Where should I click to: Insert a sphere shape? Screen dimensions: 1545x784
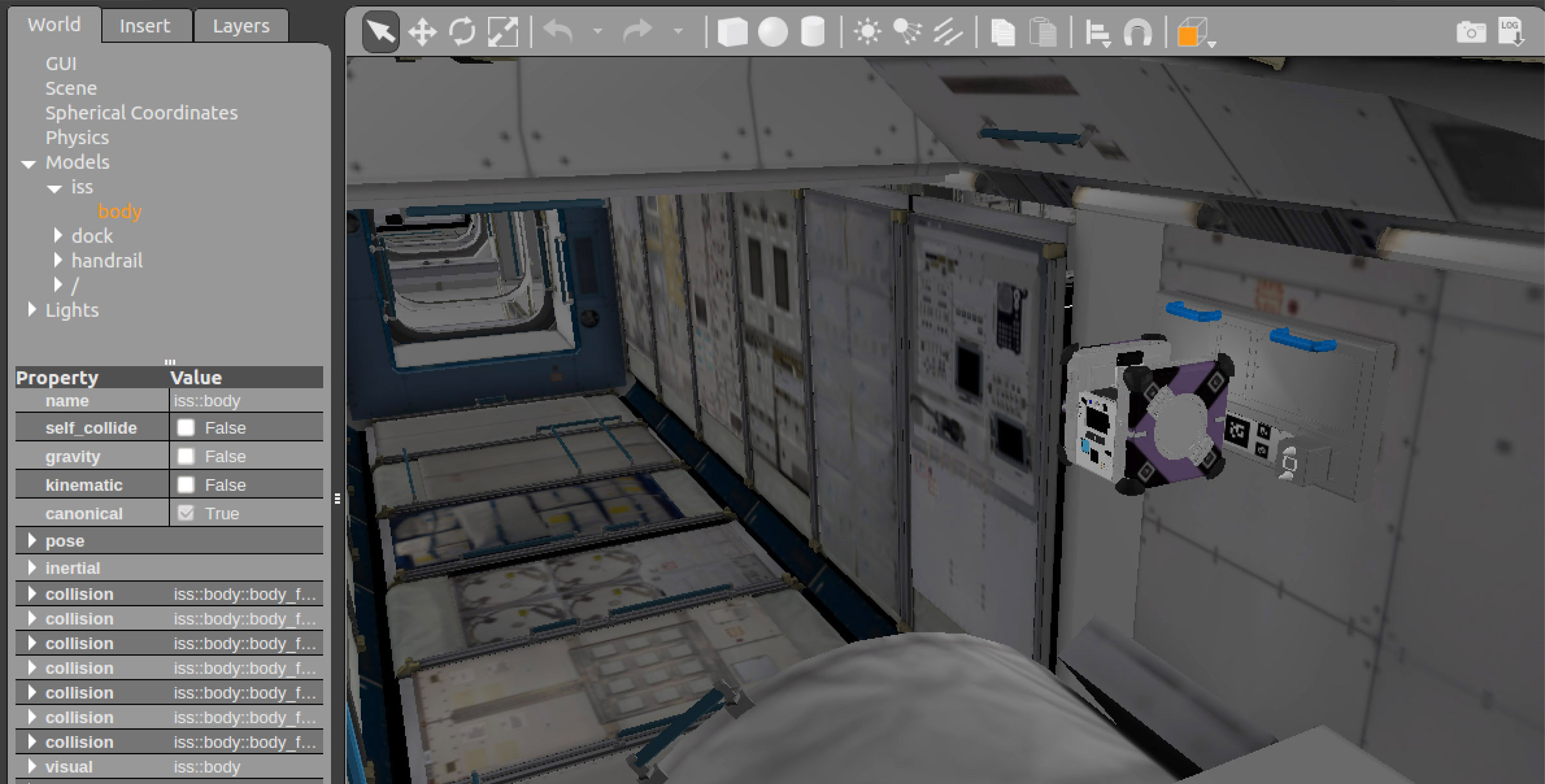[772, 31]
